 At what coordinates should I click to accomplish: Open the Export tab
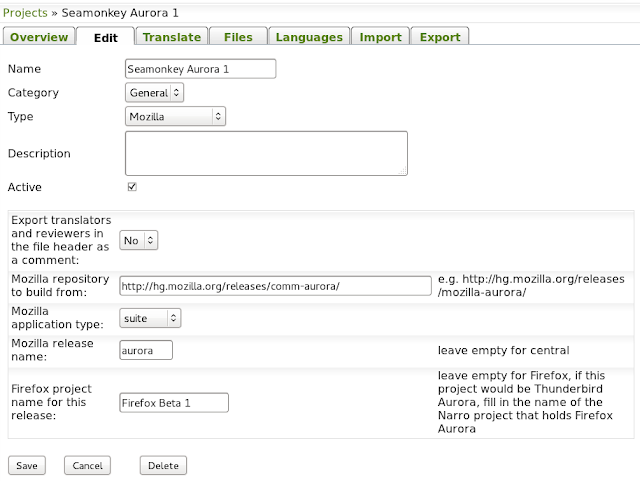click(440, 37)
